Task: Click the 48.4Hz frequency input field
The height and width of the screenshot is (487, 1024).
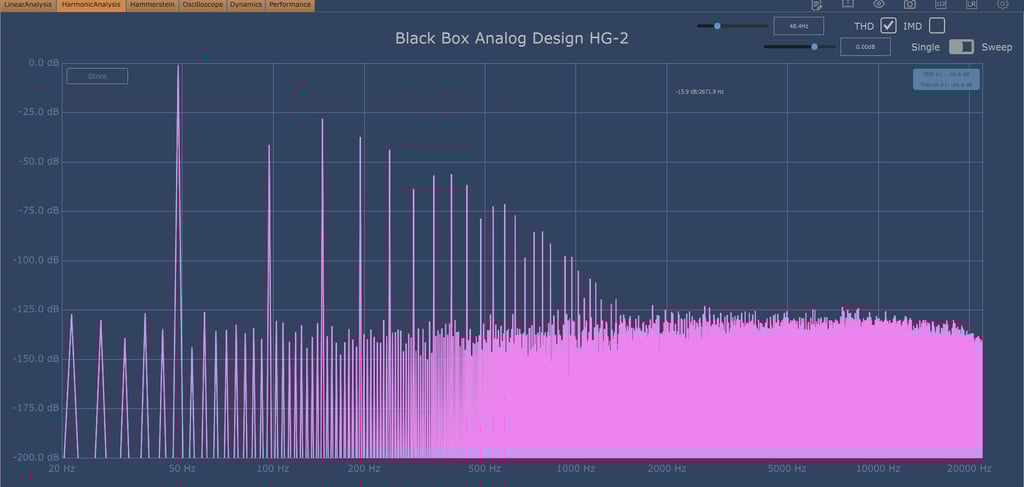Action: (x=799, y=26)
